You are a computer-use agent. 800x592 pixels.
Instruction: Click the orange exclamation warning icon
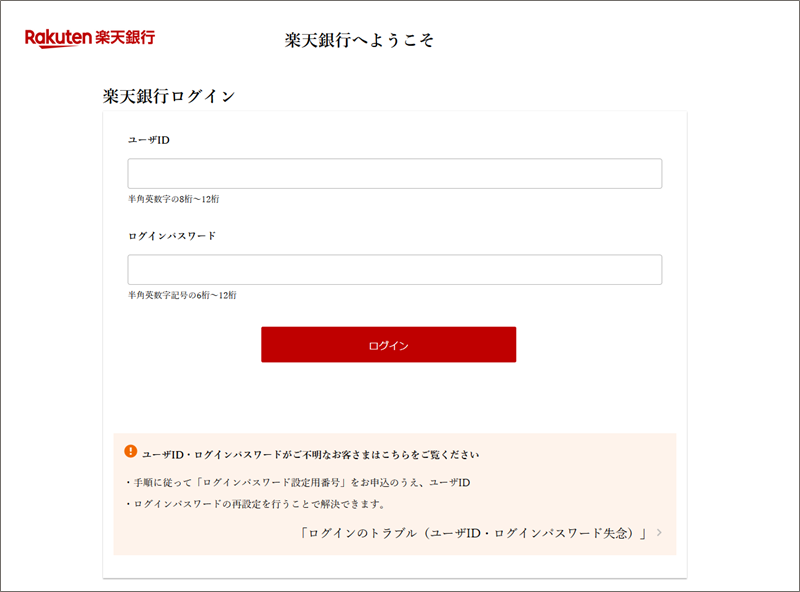(130, 452)
